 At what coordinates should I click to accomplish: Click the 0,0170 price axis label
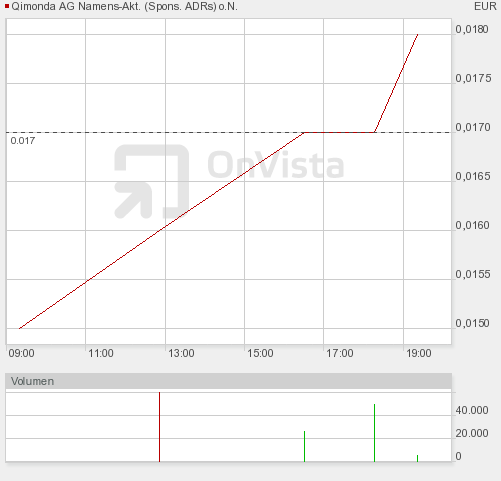click(473, 127)
